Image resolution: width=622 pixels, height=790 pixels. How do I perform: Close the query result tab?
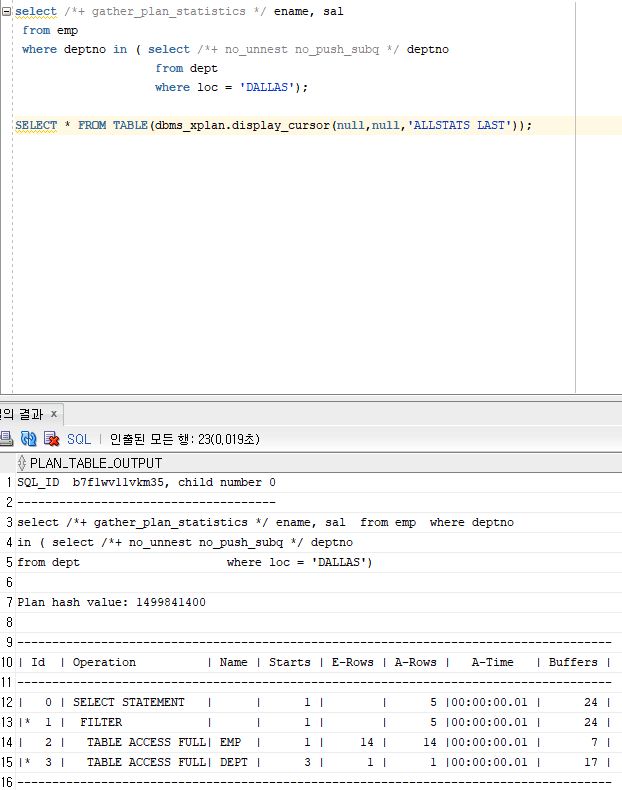(x=54, y=414)
